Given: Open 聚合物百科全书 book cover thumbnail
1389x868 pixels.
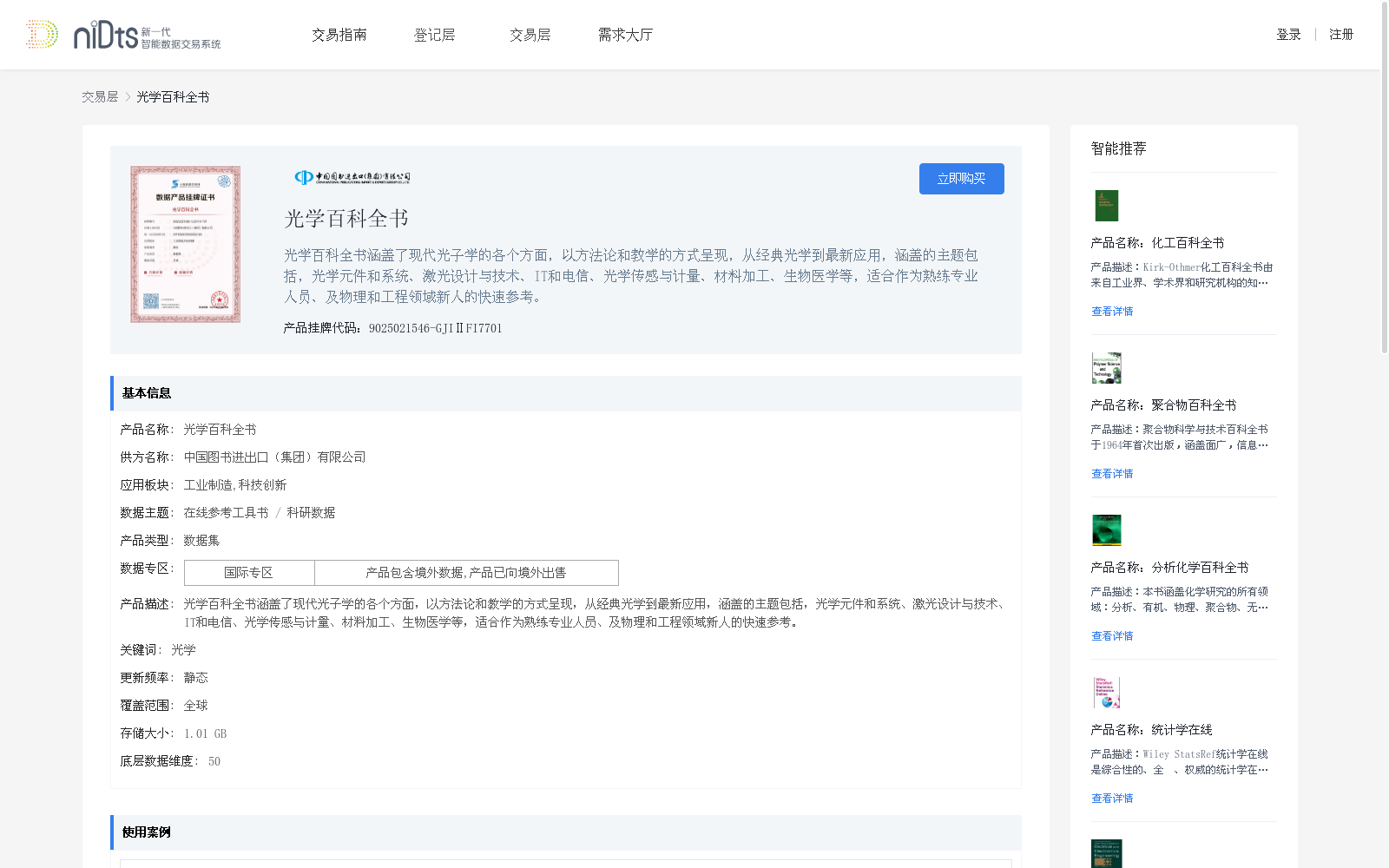Looking at the screenshot, I should click(1107, 368).
